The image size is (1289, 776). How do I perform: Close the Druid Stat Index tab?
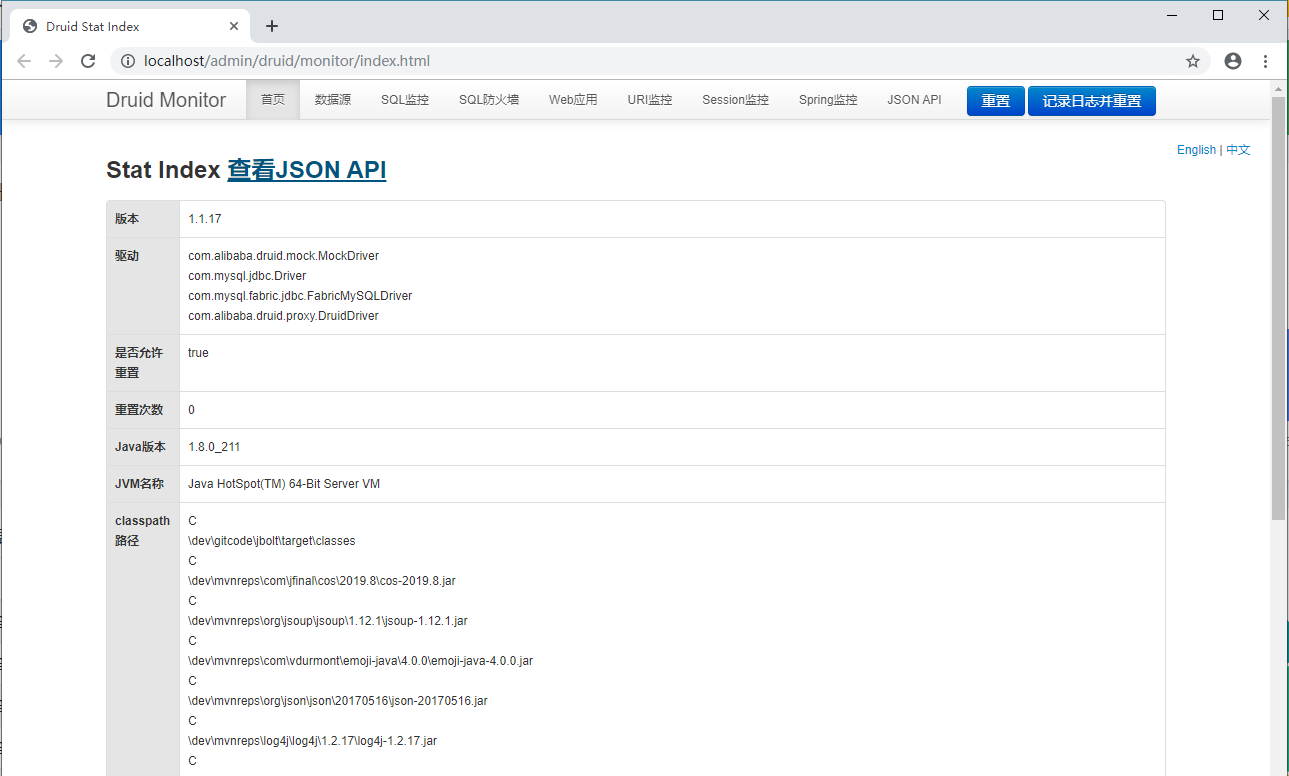click(x=234, y=26)
